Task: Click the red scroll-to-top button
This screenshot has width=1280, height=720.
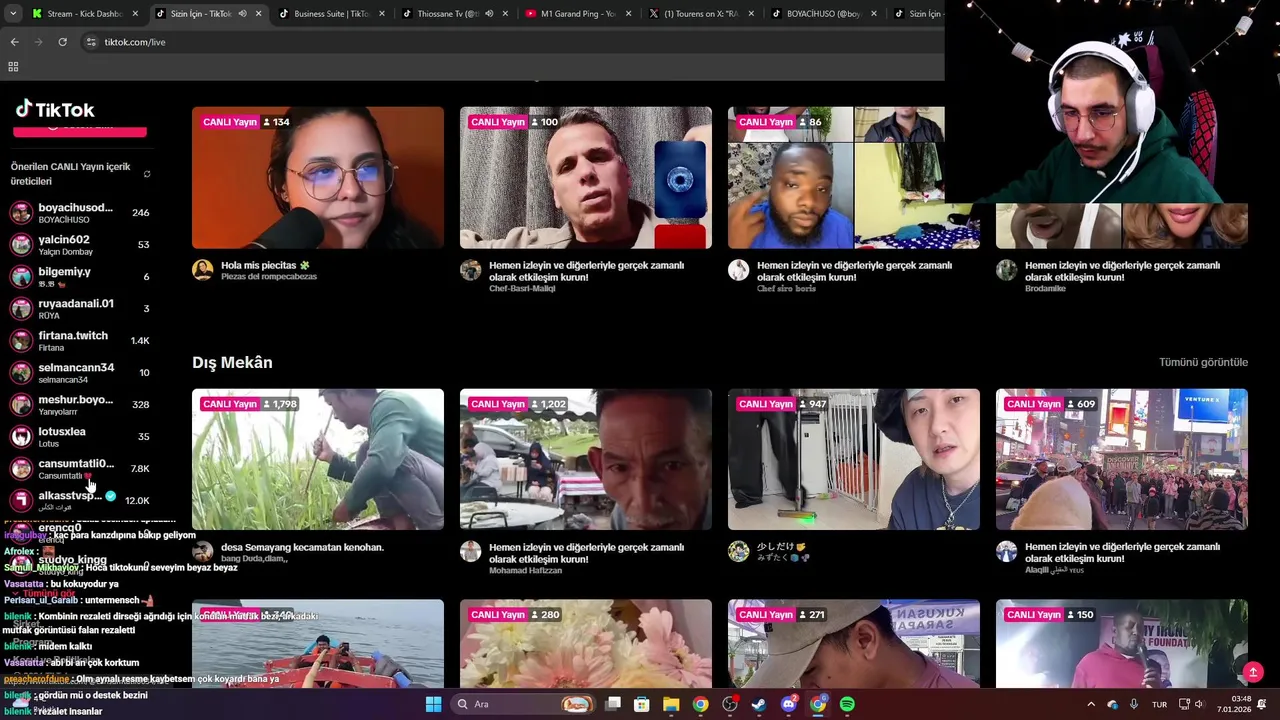Action: click(x=1253, y=672)
